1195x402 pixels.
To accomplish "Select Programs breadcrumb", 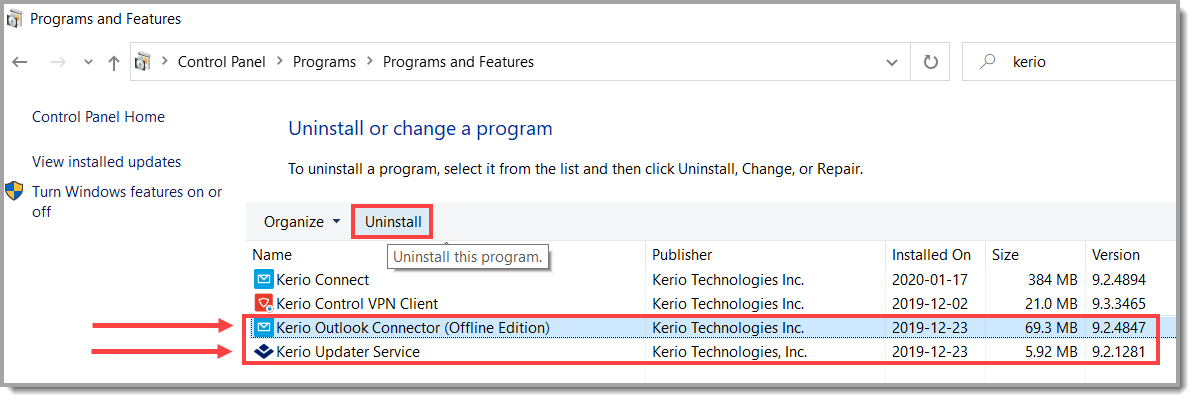I will [325, 62].
